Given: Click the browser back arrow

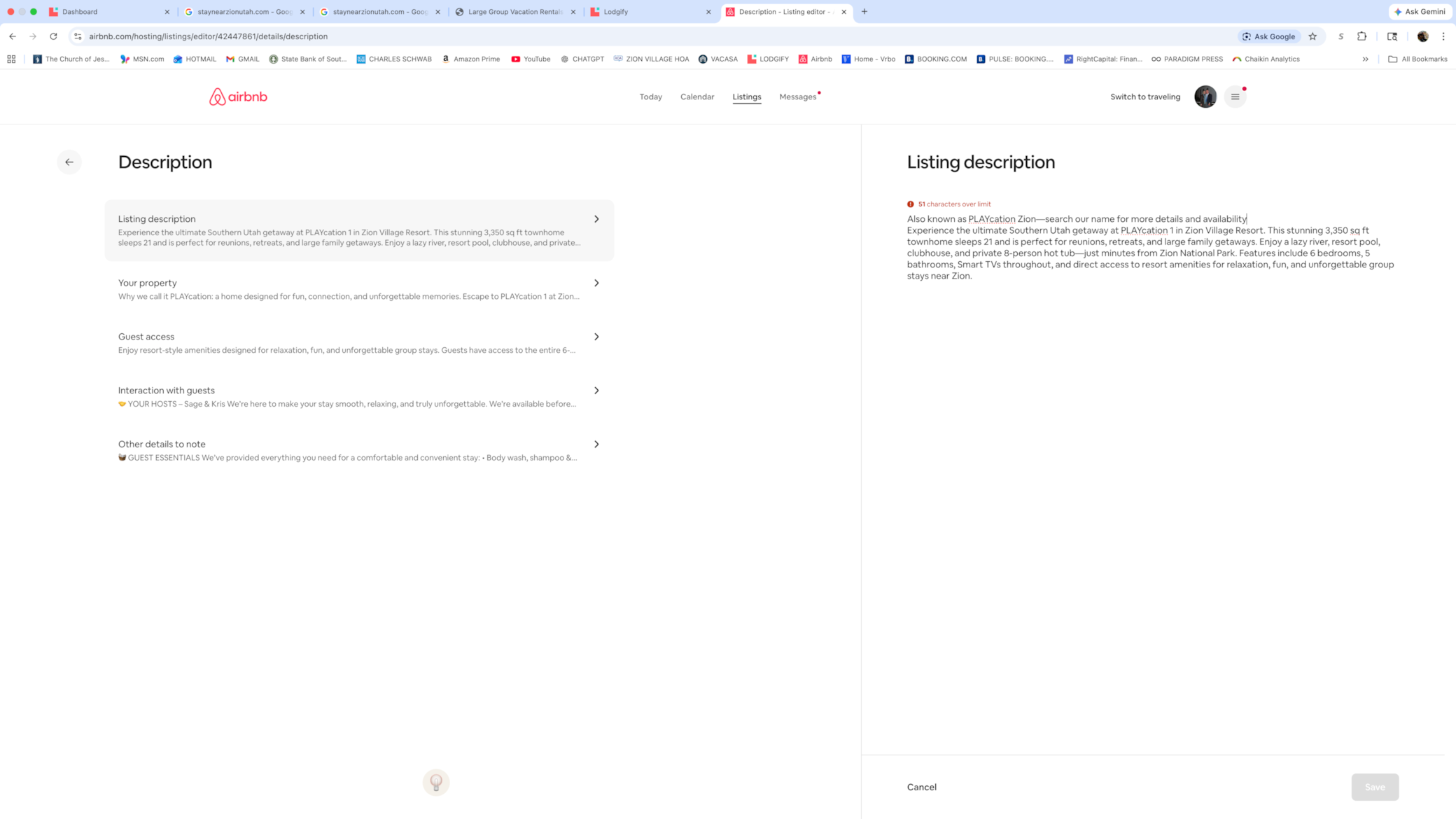Looking at the screenshot, I should tap(13, 36).
